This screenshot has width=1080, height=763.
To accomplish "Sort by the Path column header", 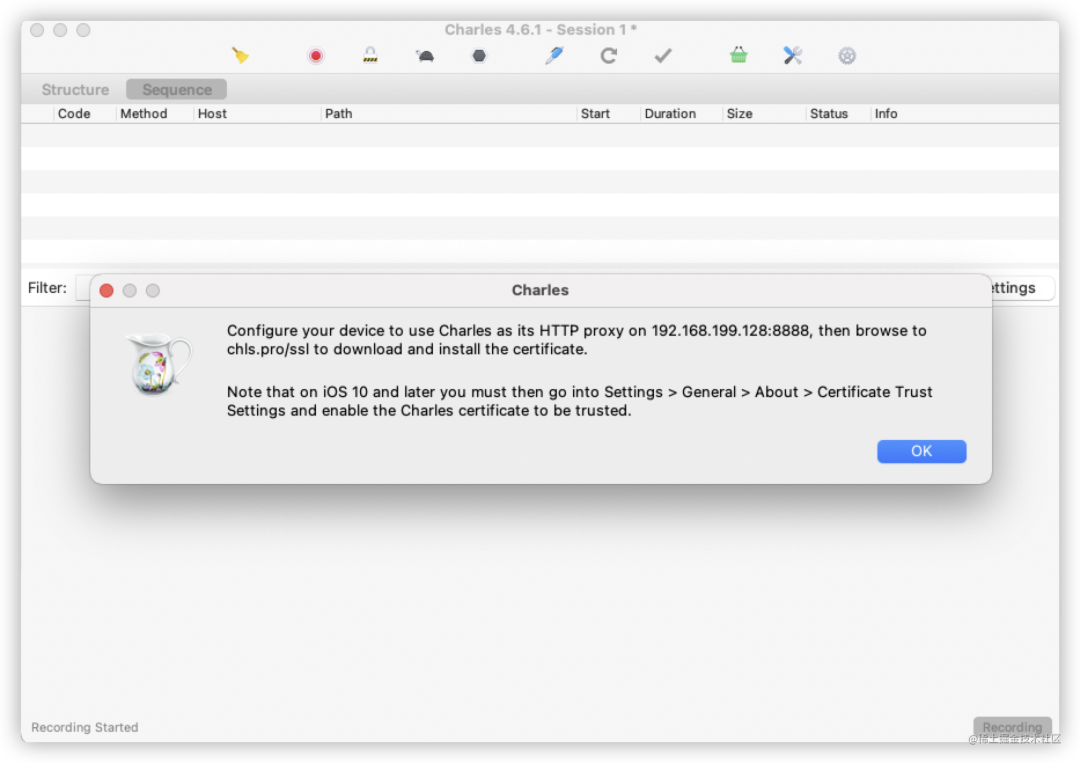I will click(338, 114).
